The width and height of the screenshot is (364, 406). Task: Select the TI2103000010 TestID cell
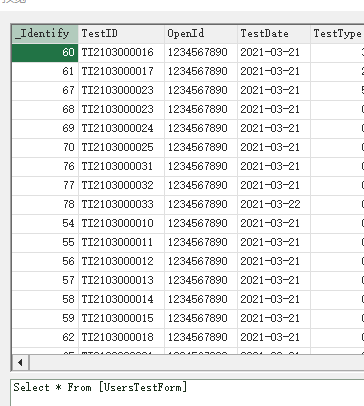pos(121,223)
